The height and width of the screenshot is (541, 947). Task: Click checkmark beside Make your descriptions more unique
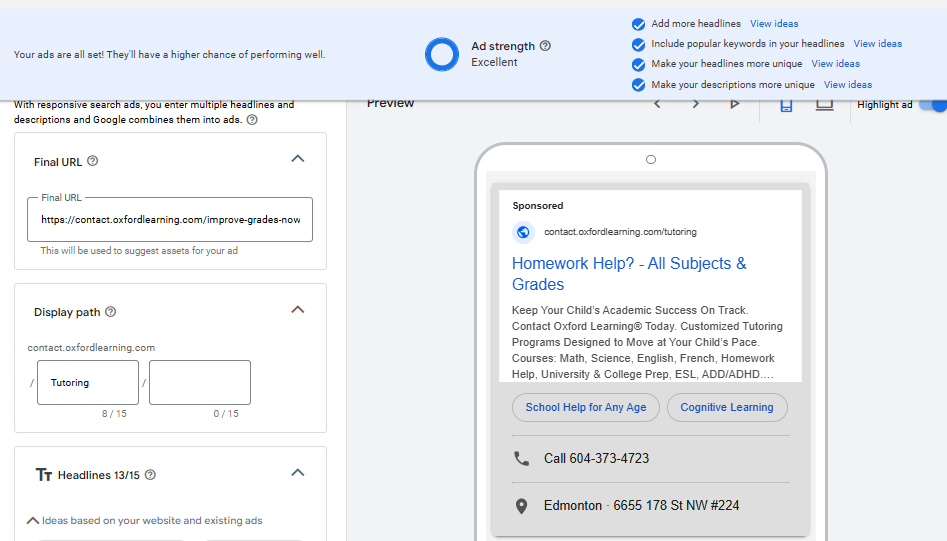tap(638, 85)
